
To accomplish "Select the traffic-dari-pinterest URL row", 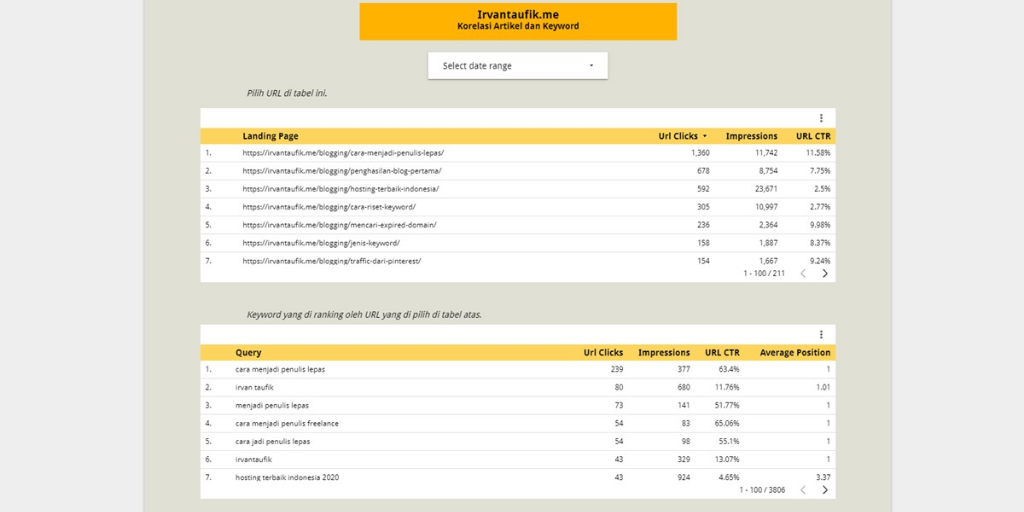I will point(517,261).
